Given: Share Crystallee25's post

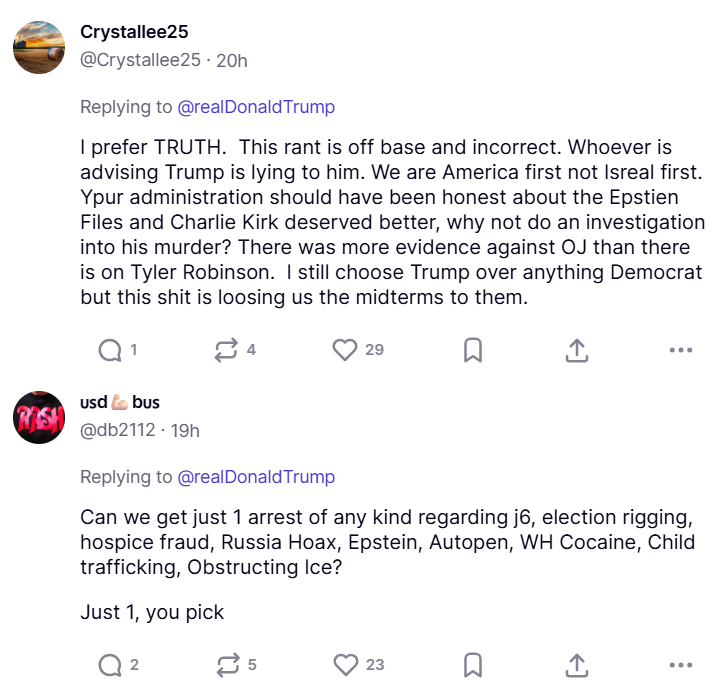Looking at the screenshot, I should click(577, 350).
